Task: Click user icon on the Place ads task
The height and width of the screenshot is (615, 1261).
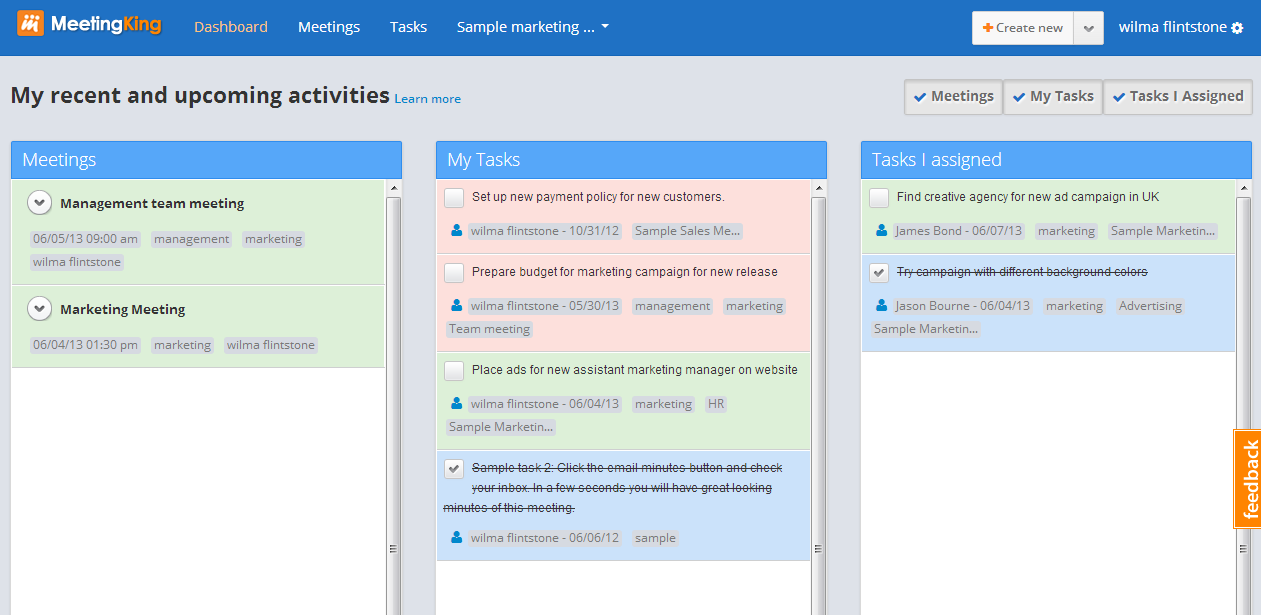Action: coord(456,403)
